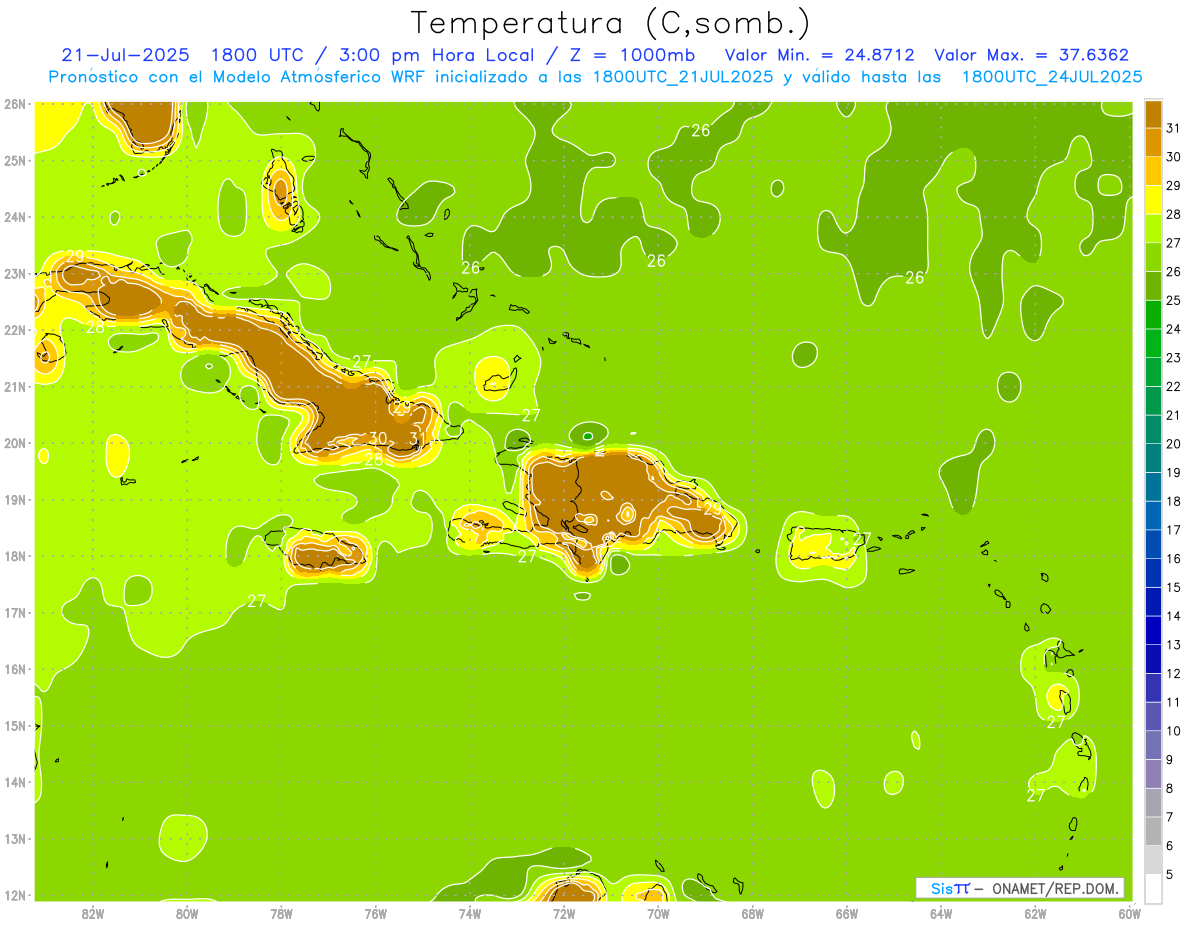The height and width of the screenshot is (927, 1200).
Task: Click the 'ONAMET/REP.DOM.' credit label
Action: (1057, 888)
